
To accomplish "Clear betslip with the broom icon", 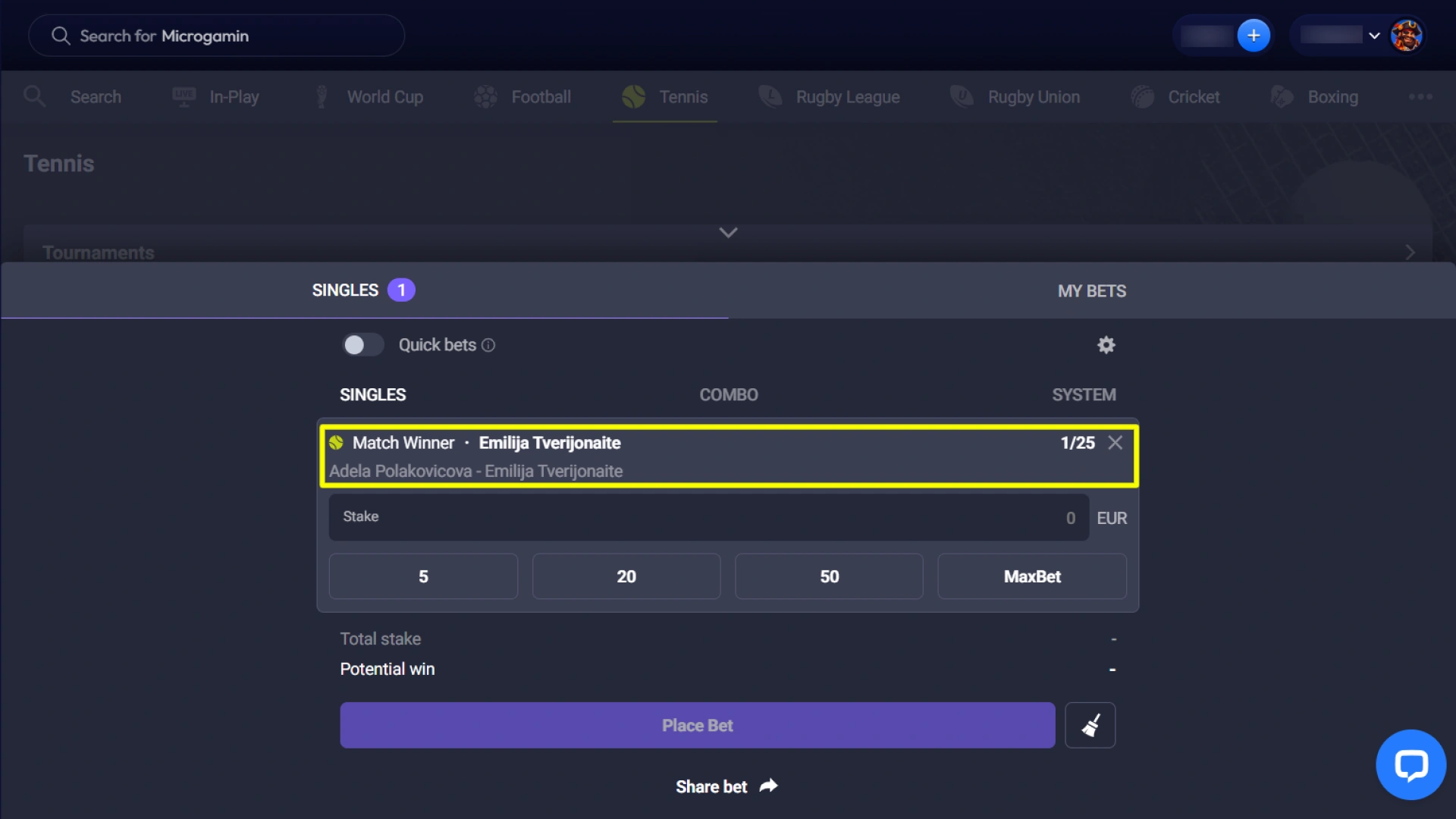I will pyautogui.click(x=1090, y=726).
